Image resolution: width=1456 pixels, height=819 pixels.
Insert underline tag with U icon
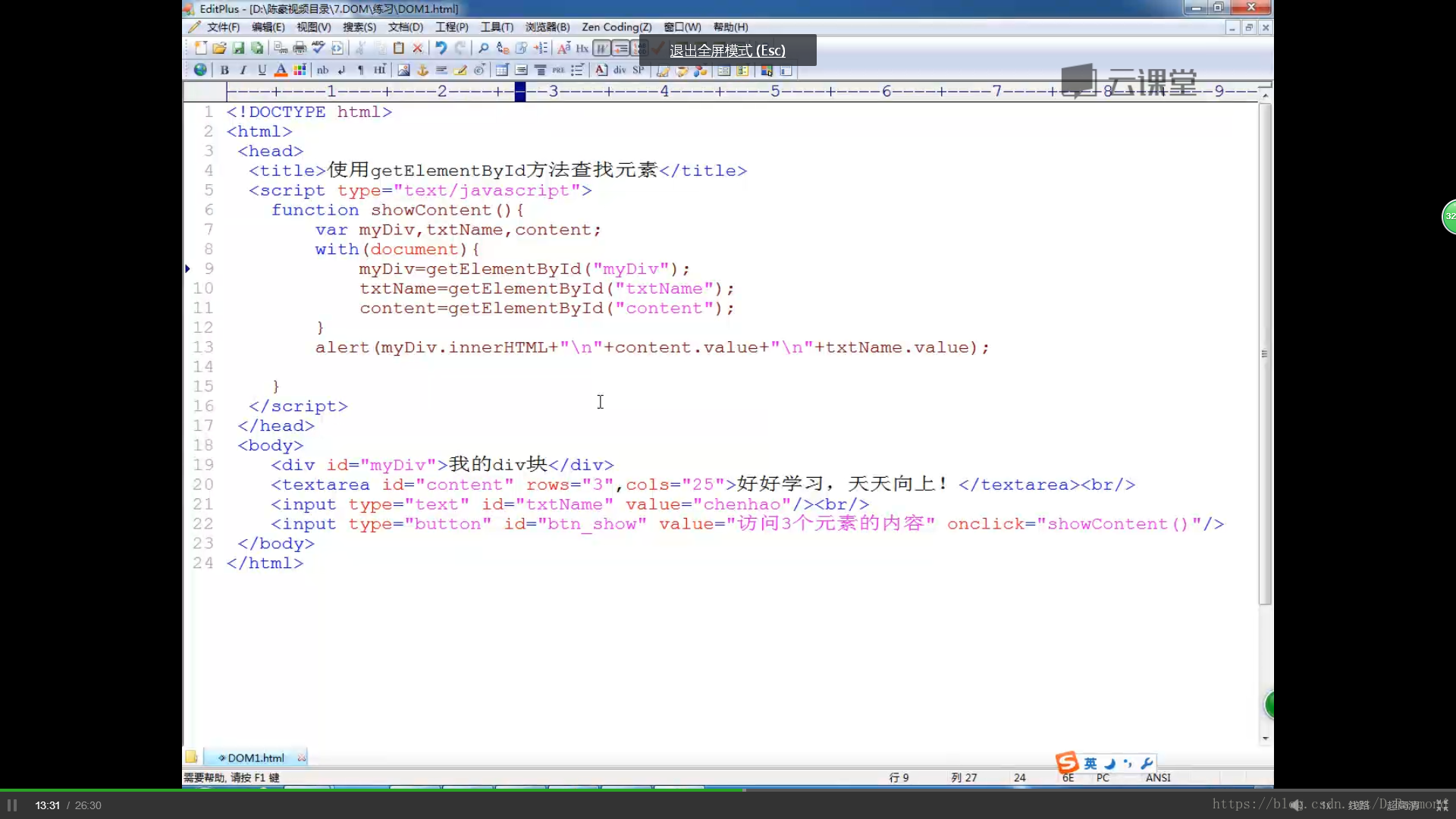coord(262,70)
